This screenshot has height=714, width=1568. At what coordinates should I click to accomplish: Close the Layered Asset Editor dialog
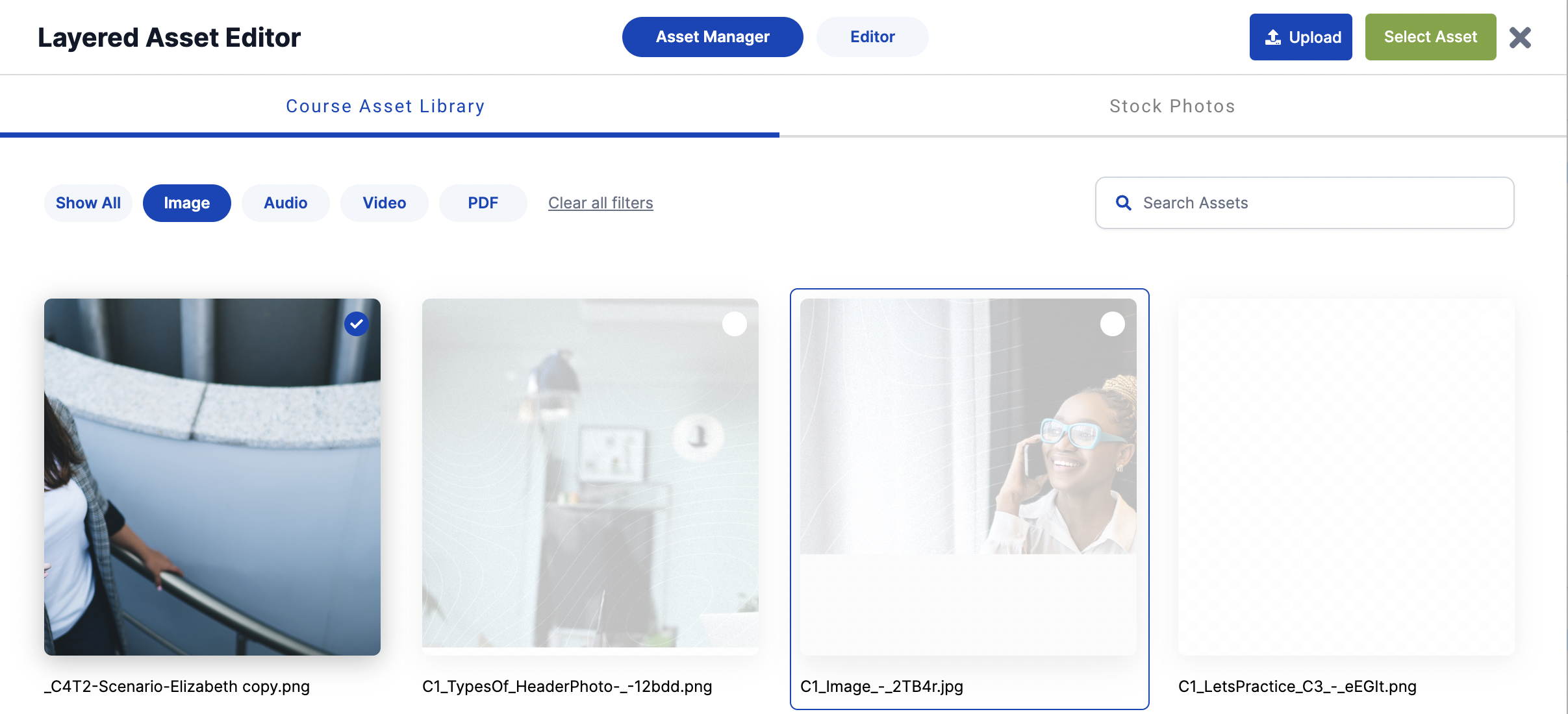1520,38
